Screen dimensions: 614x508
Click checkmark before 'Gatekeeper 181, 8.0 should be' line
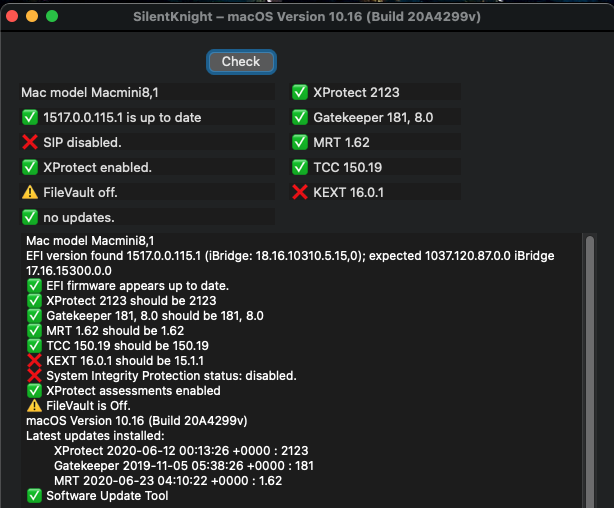click(x=34, y=316)
